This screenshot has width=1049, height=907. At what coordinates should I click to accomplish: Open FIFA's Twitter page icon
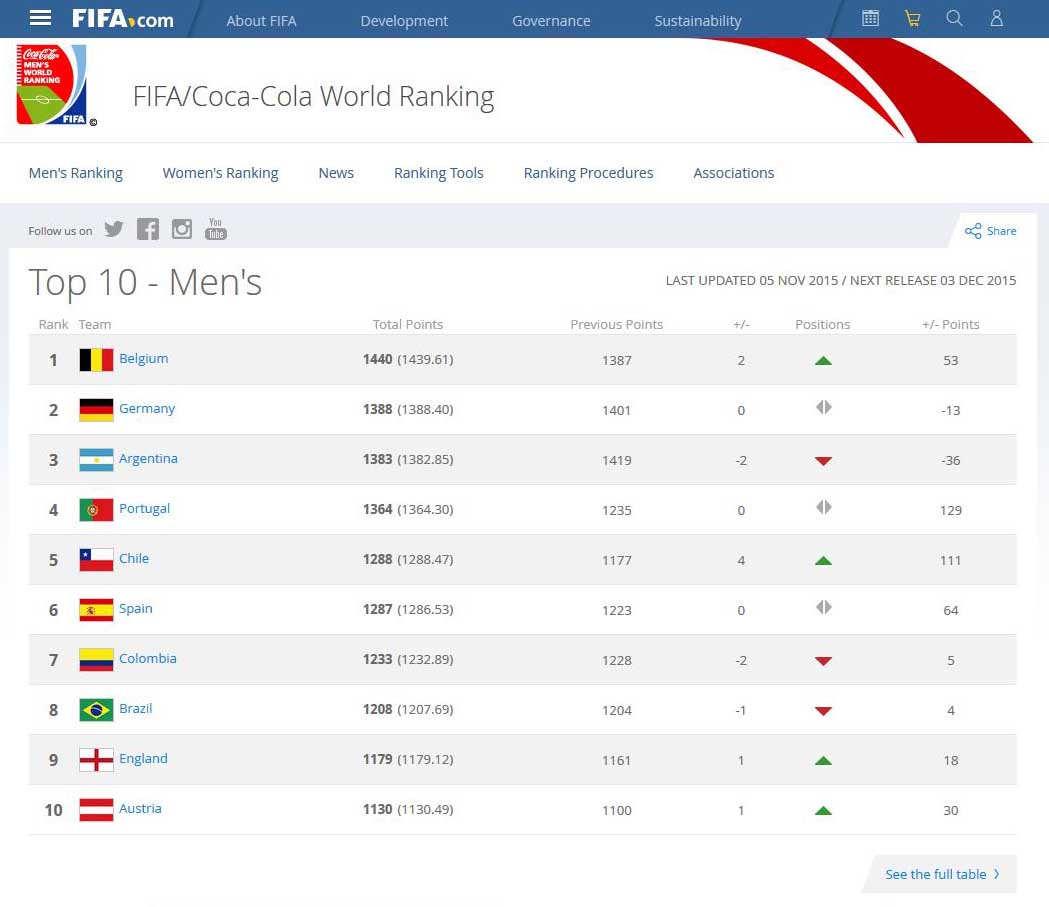114,229
